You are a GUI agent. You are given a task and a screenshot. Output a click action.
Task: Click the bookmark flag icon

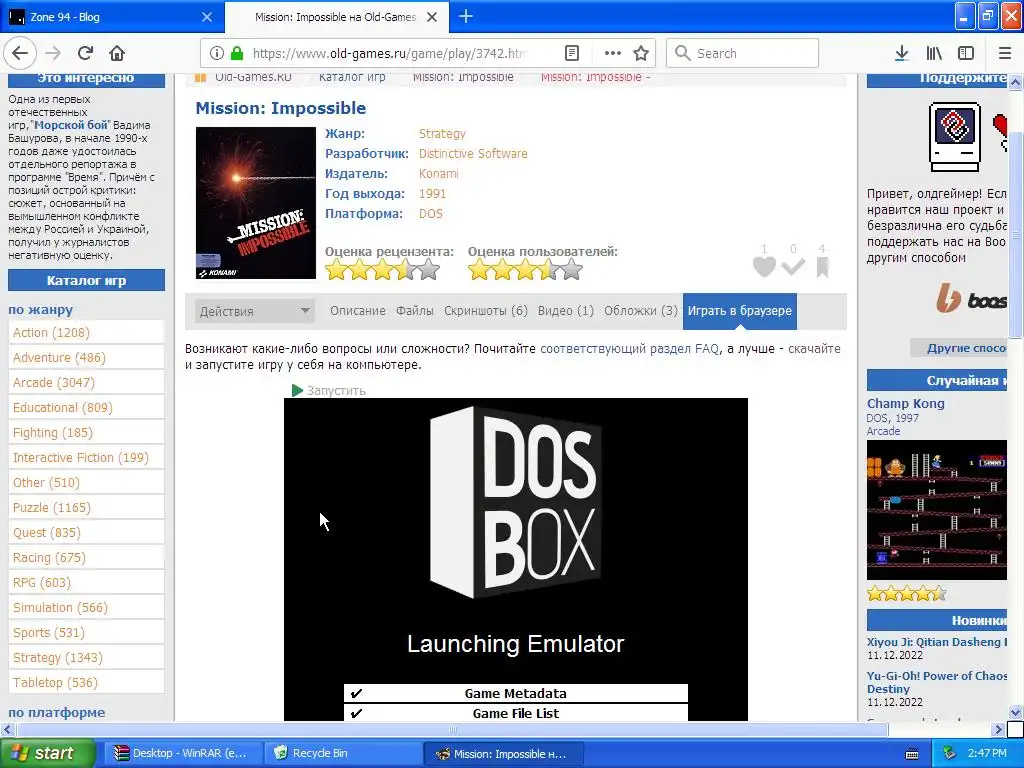coord(823,266)
